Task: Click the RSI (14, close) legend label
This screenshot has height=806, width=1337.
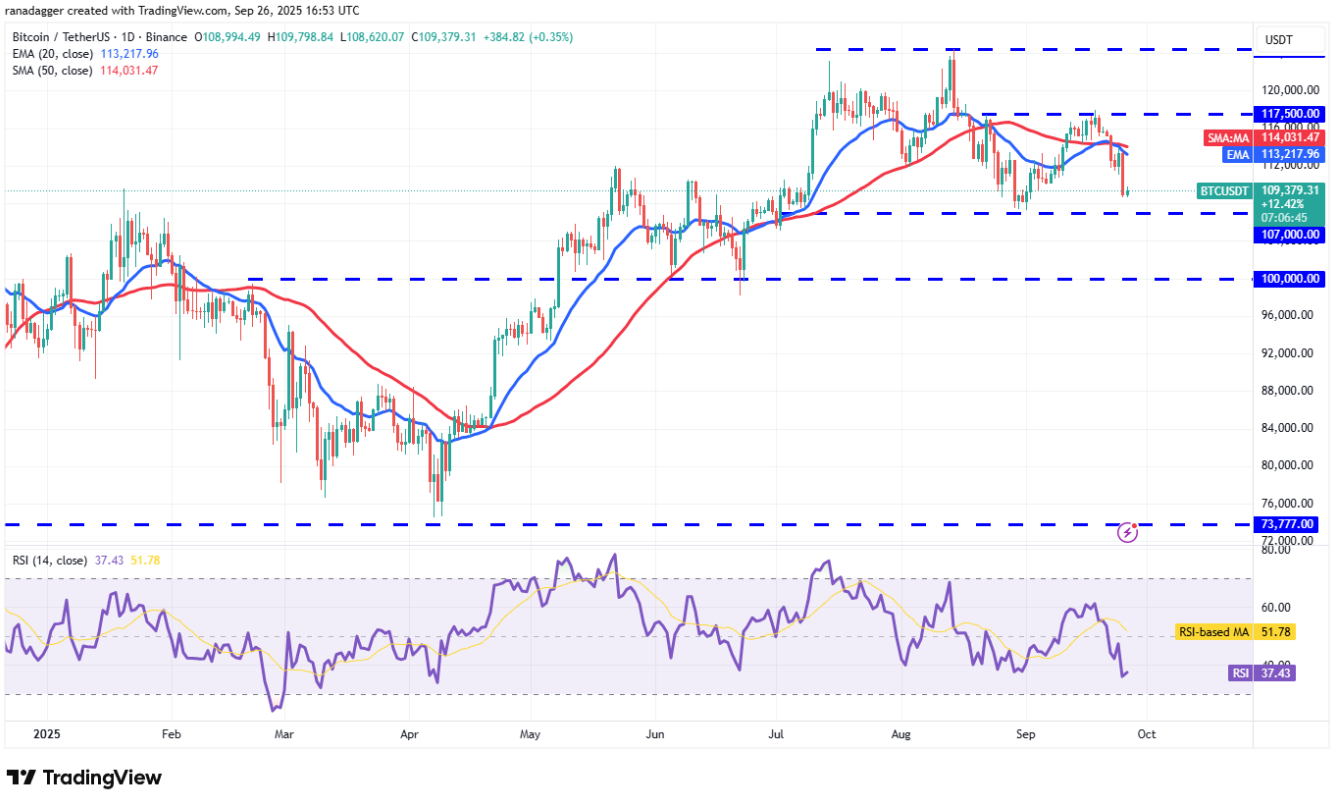Action: click(49, 560)
